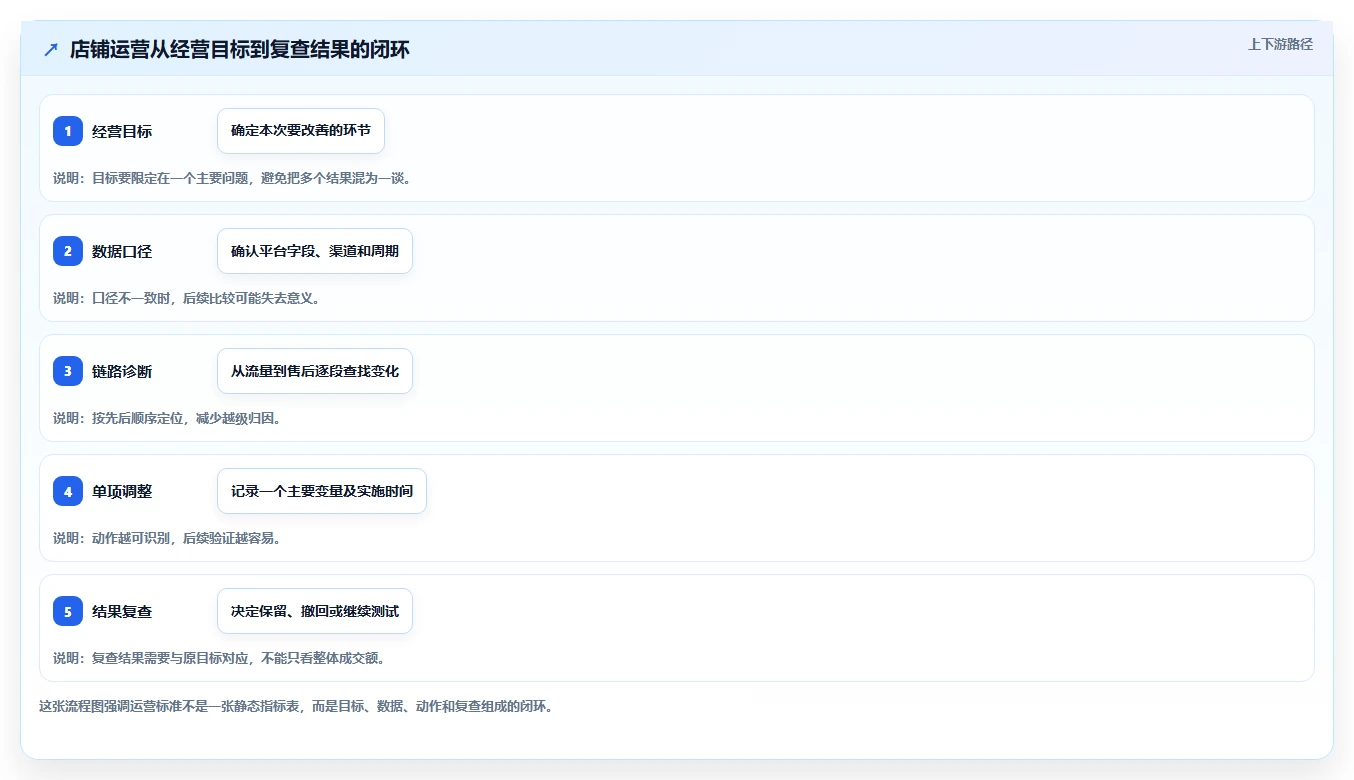The height and width of the screenshot is (780, 1354).
Task: Select the 从流量到售后逐段查找变化 chip
Action: [315, 371]
